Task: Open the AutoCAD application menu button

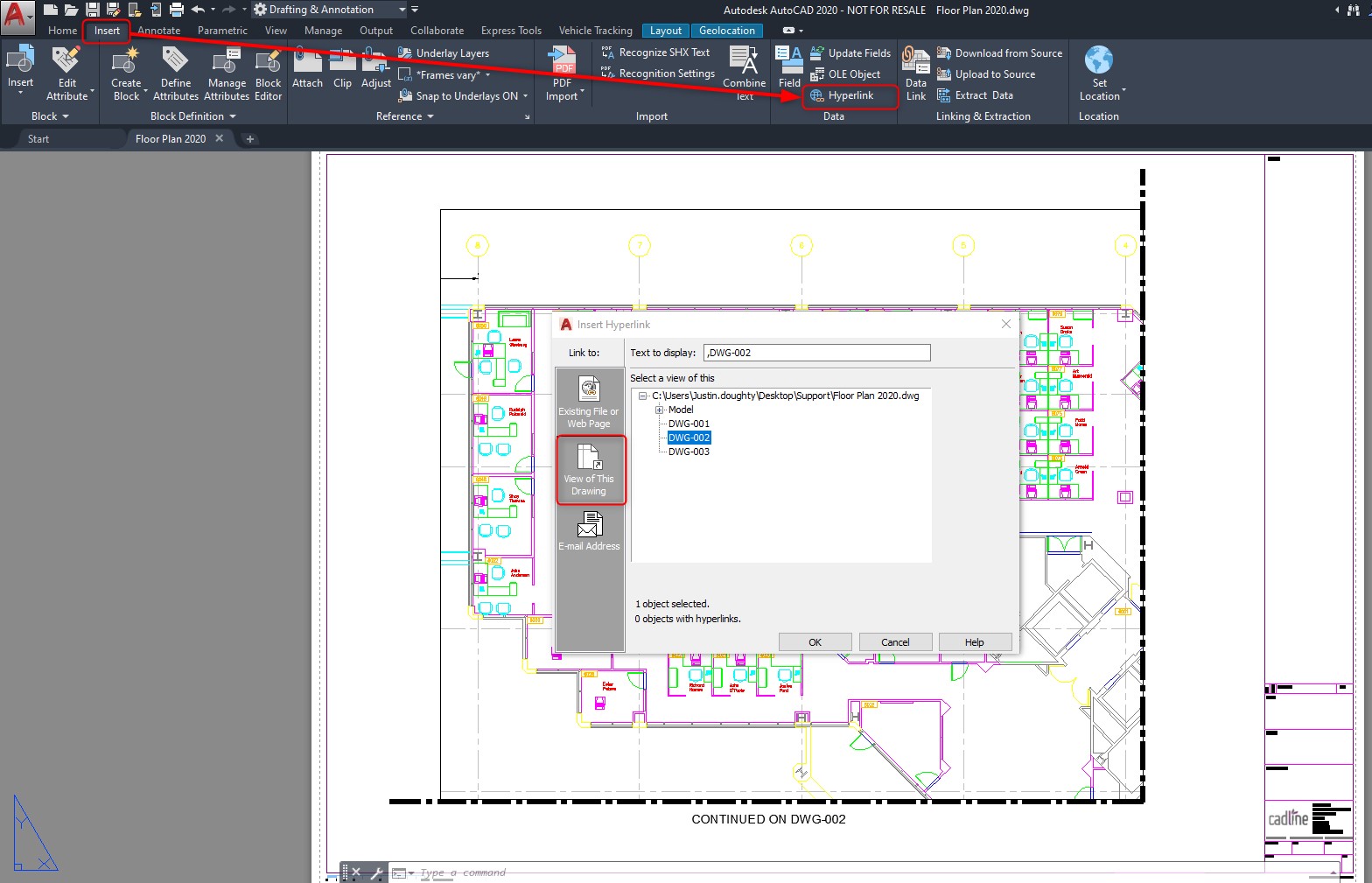Action: 16,16
